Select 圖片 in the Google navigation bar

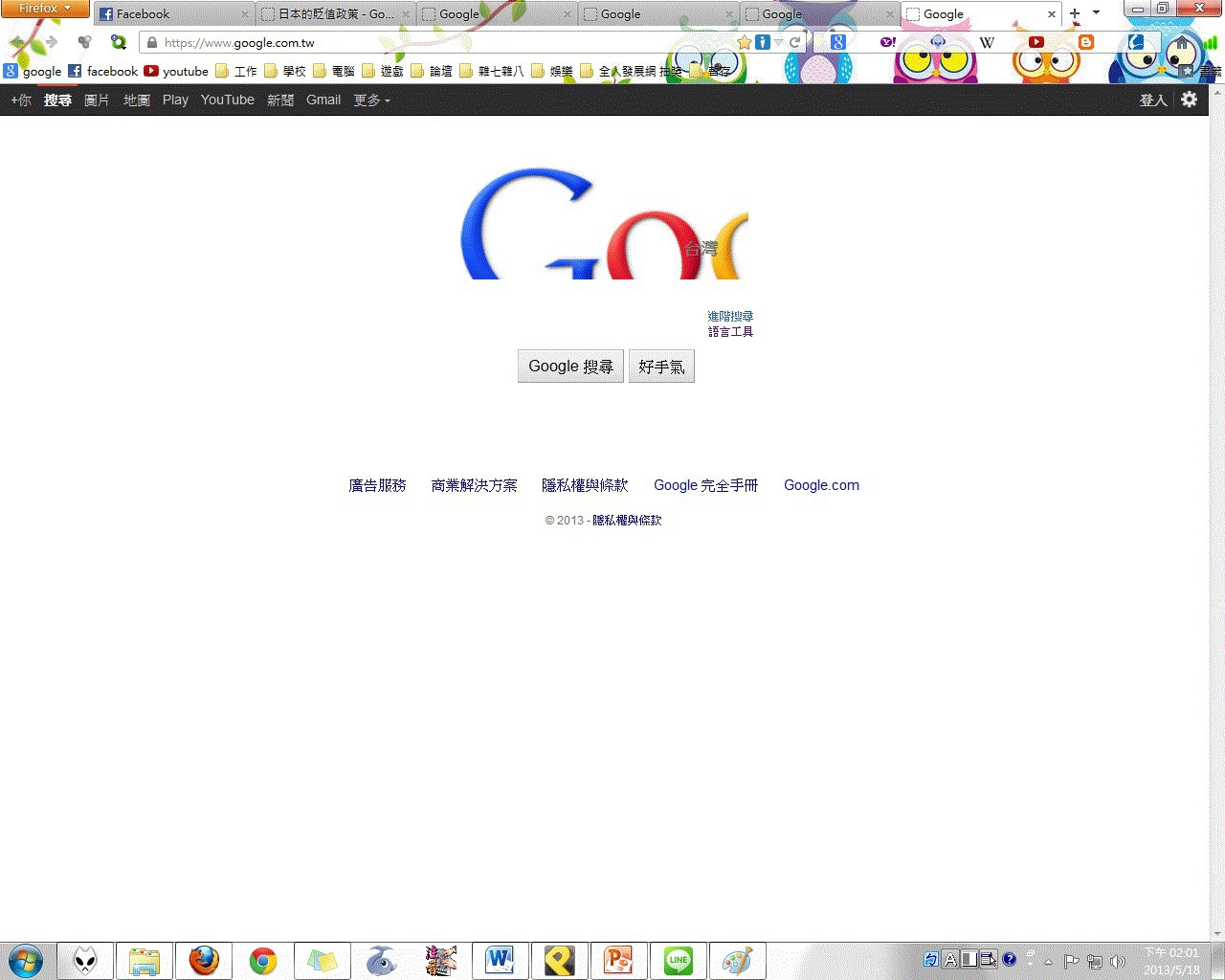coord(97,100)
